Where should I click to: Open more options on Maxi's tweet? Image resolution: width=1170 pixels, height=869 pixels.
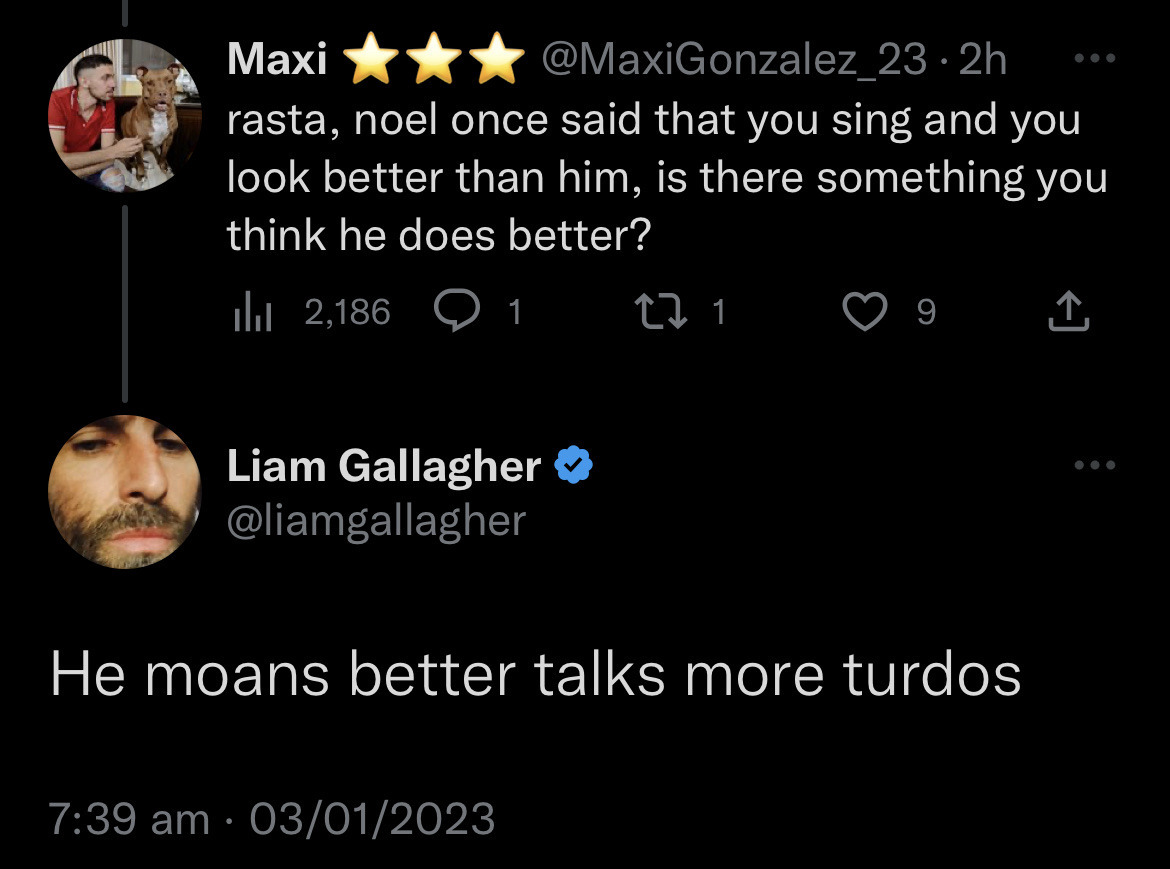1095,58
